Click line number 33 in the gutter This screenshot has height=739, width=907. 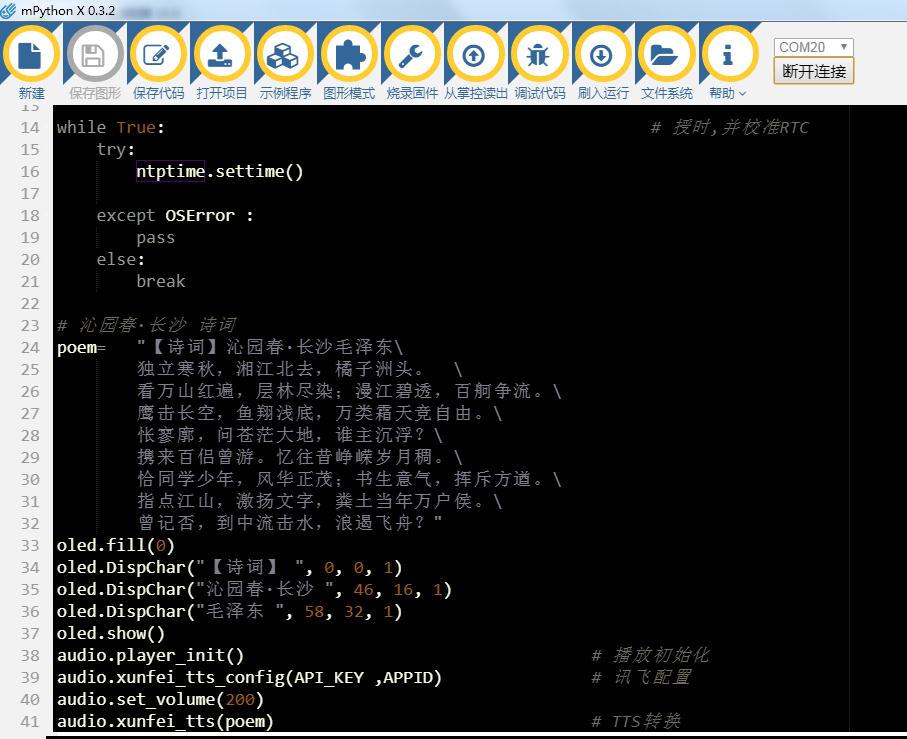(x=30, y=545)
